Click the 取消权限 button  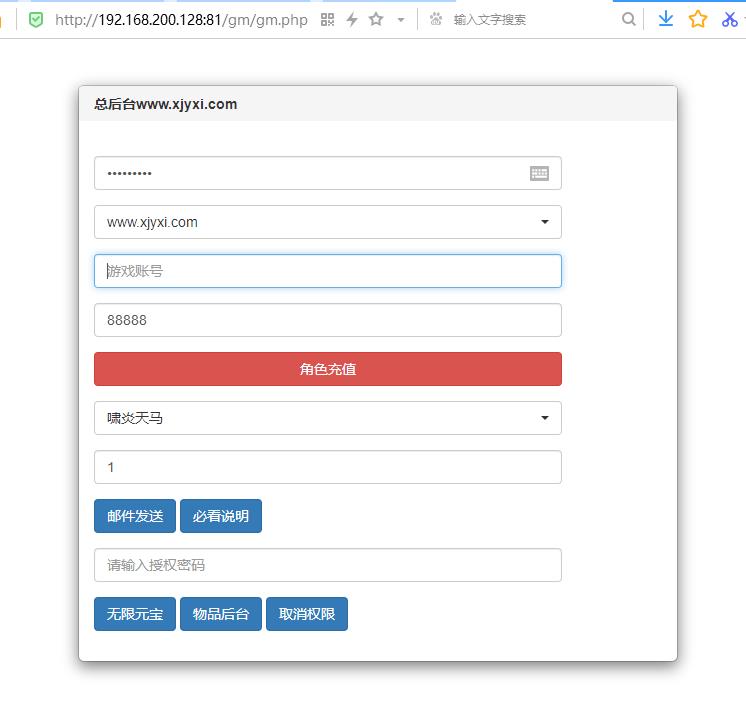306,614
